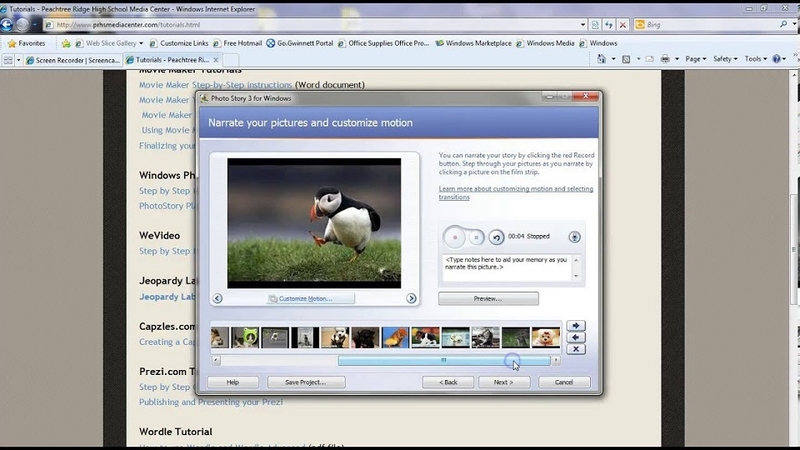This screenshot has width=800, height=450.
Task: Click the Next button in Photo Story
Action: pyautogui.click(x=504, y=382)
